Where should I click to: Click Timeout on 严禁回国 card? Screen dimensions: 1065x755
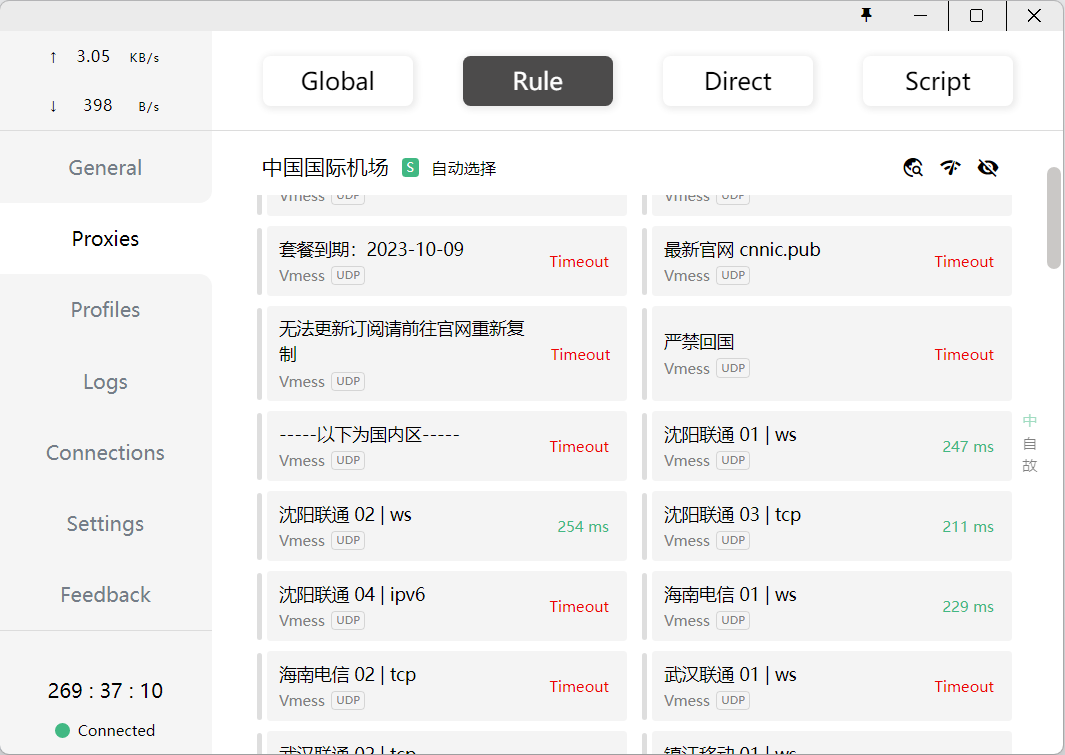coord(964,354)
